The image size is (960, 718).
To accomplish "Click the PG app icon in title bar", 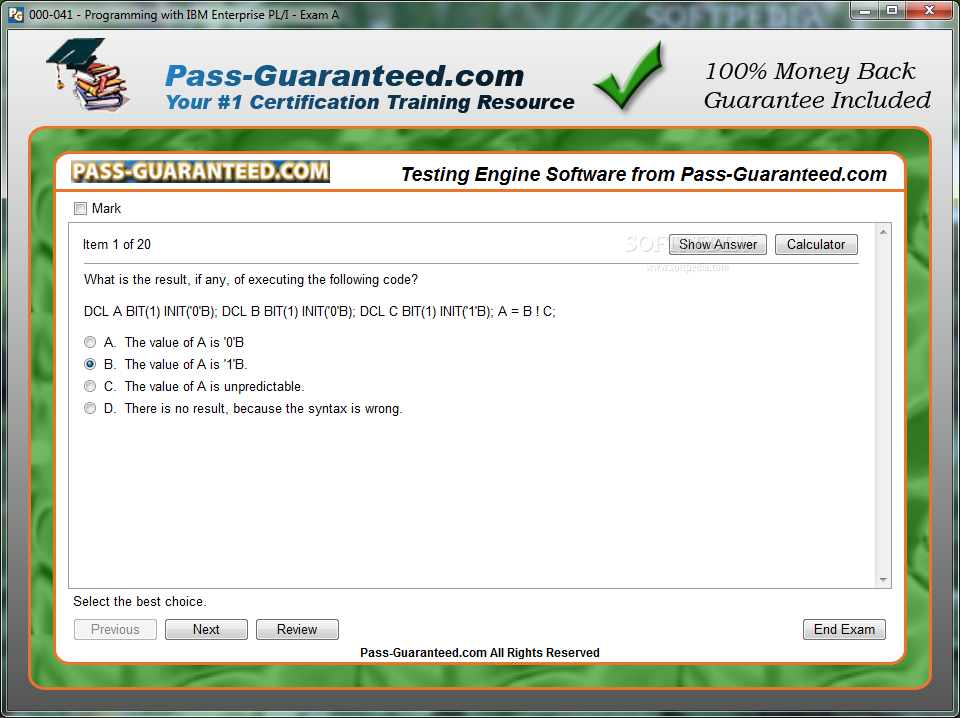I will pyautogui.click(x=17, y=15).
